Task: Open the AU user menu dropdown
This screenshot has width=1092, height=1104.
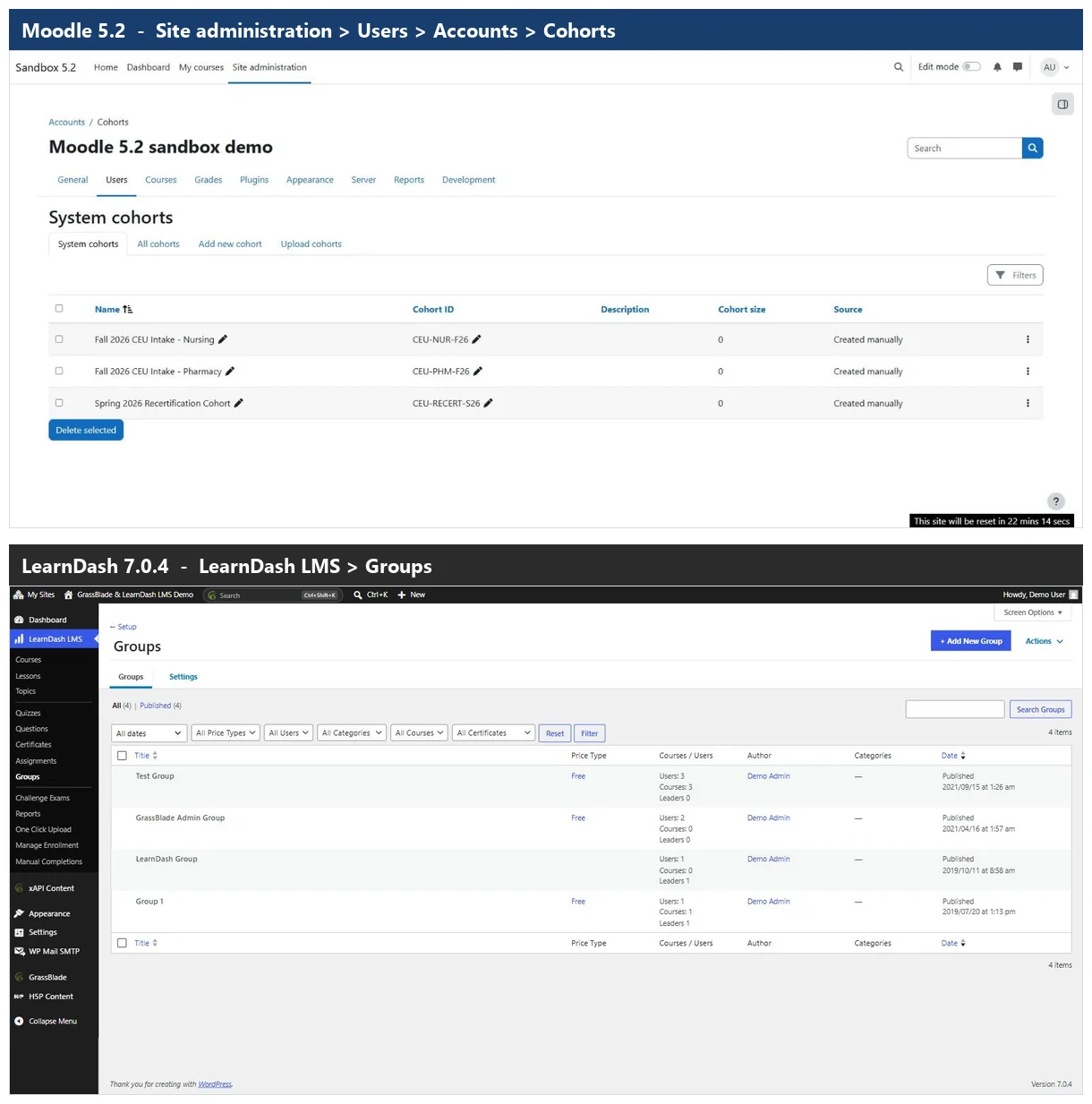Action: tap(1055, 67)
